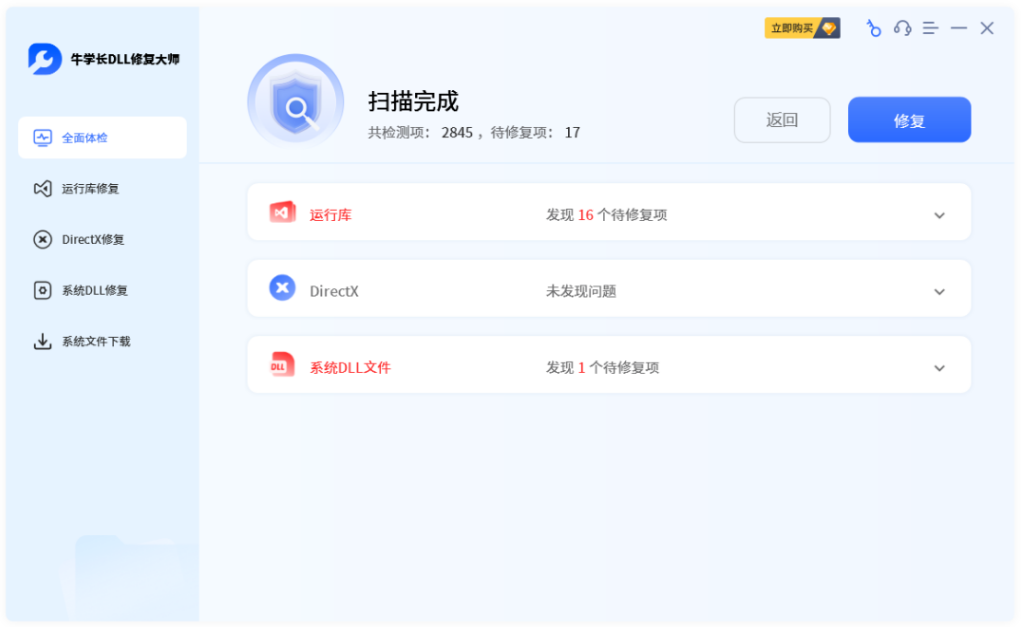Click the red 运行库 runtime library icon
The image size is (1021, 627).
[282, 212]
